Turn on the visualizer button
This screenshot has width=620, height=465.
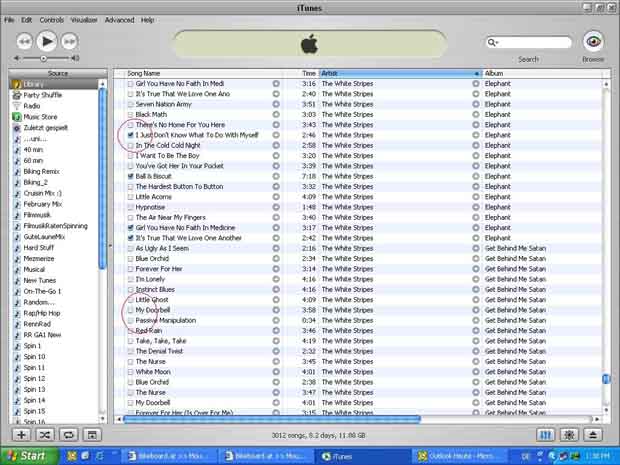[569, 435]
